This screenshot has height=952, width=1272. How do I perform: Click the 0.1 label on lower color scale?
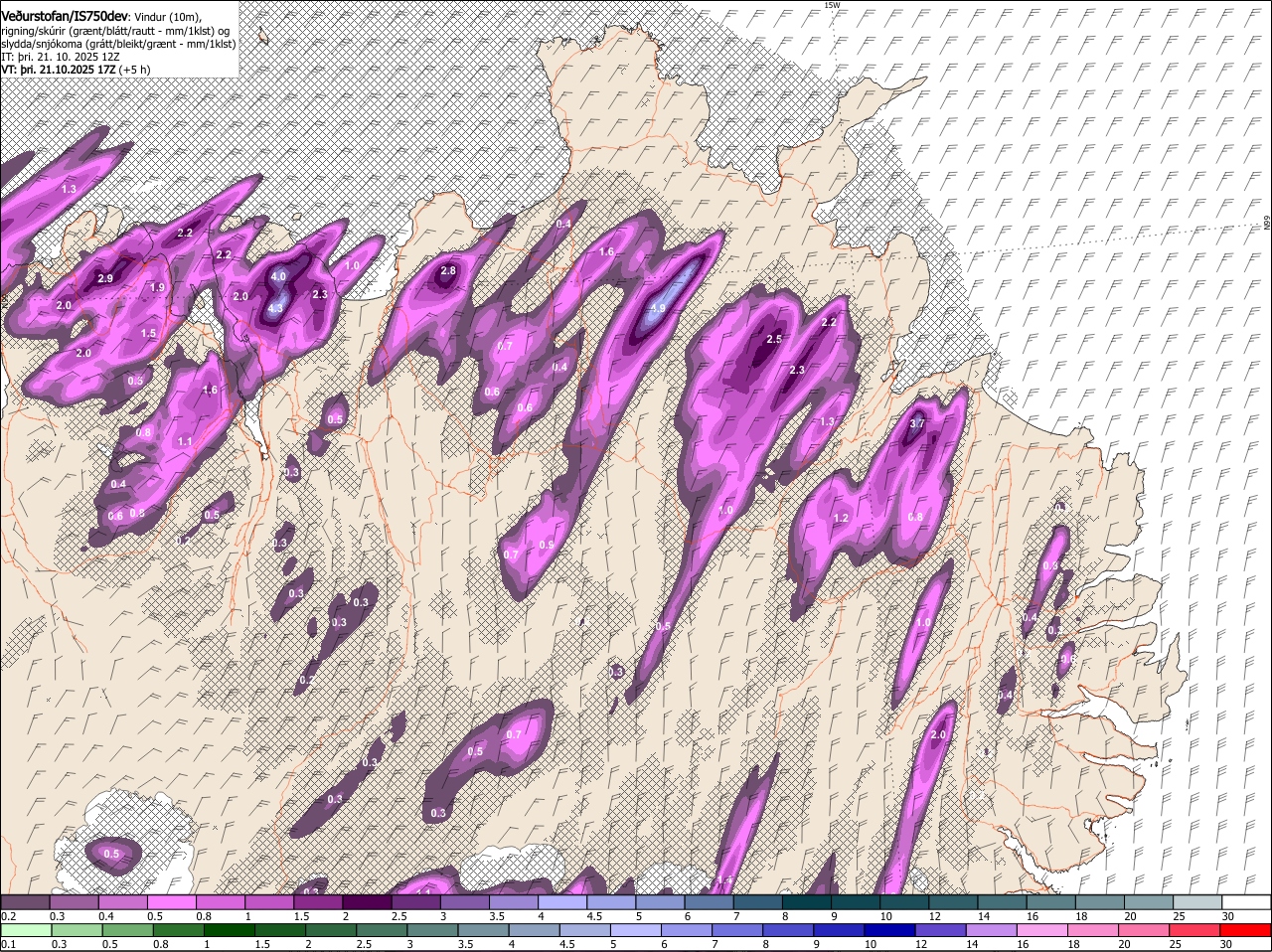point(8,944)
